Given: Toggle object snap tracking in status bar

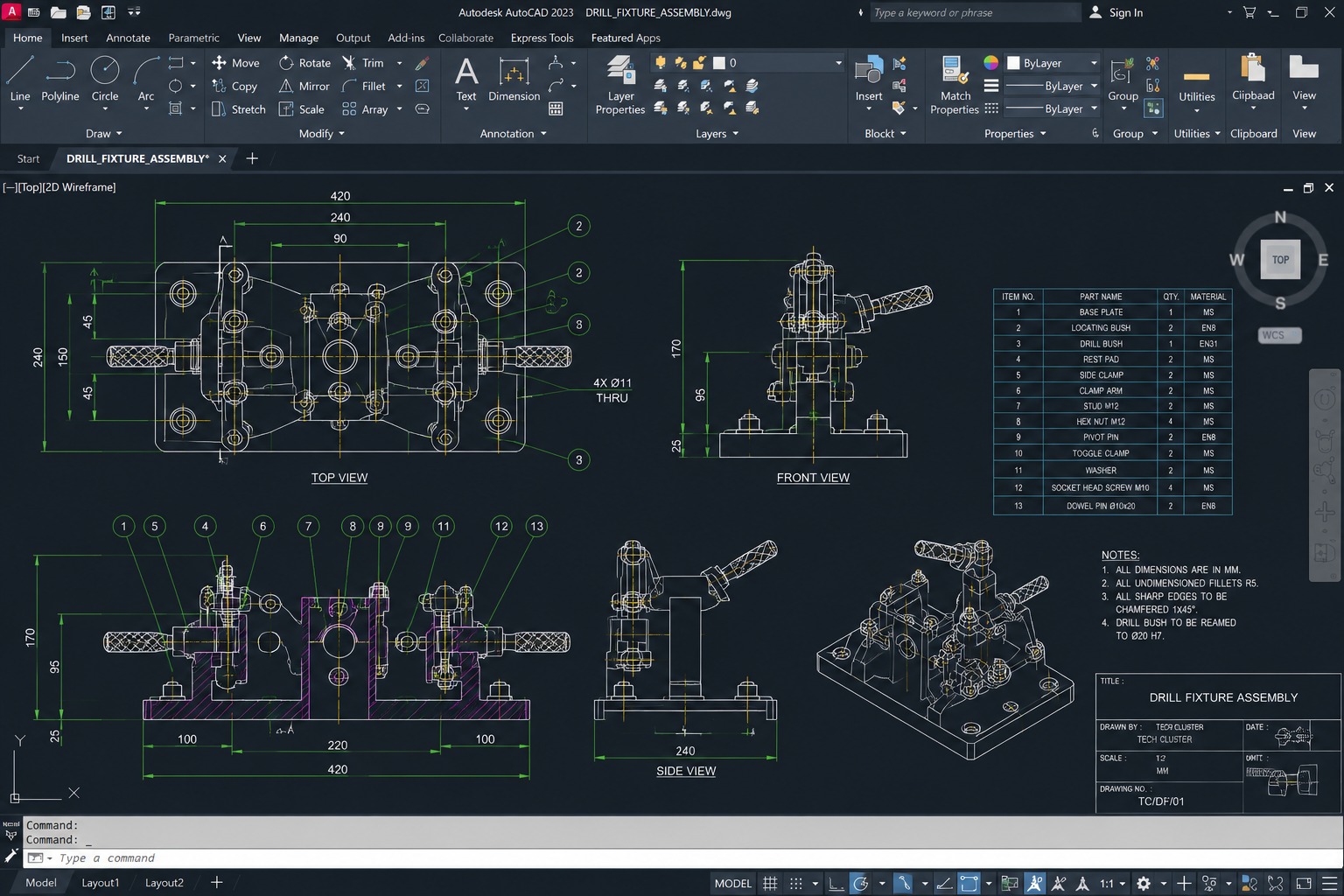Looking at the screenshot, I should point(945,883).
